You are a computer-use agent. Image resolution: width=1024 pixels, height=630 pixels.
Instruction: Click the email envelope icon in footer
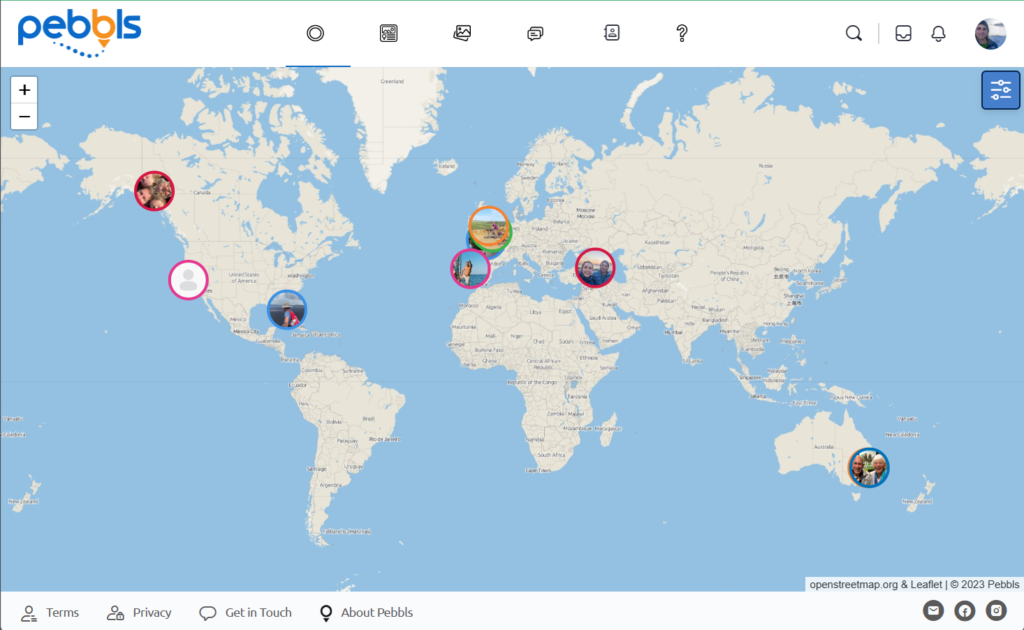click(933, 610)
